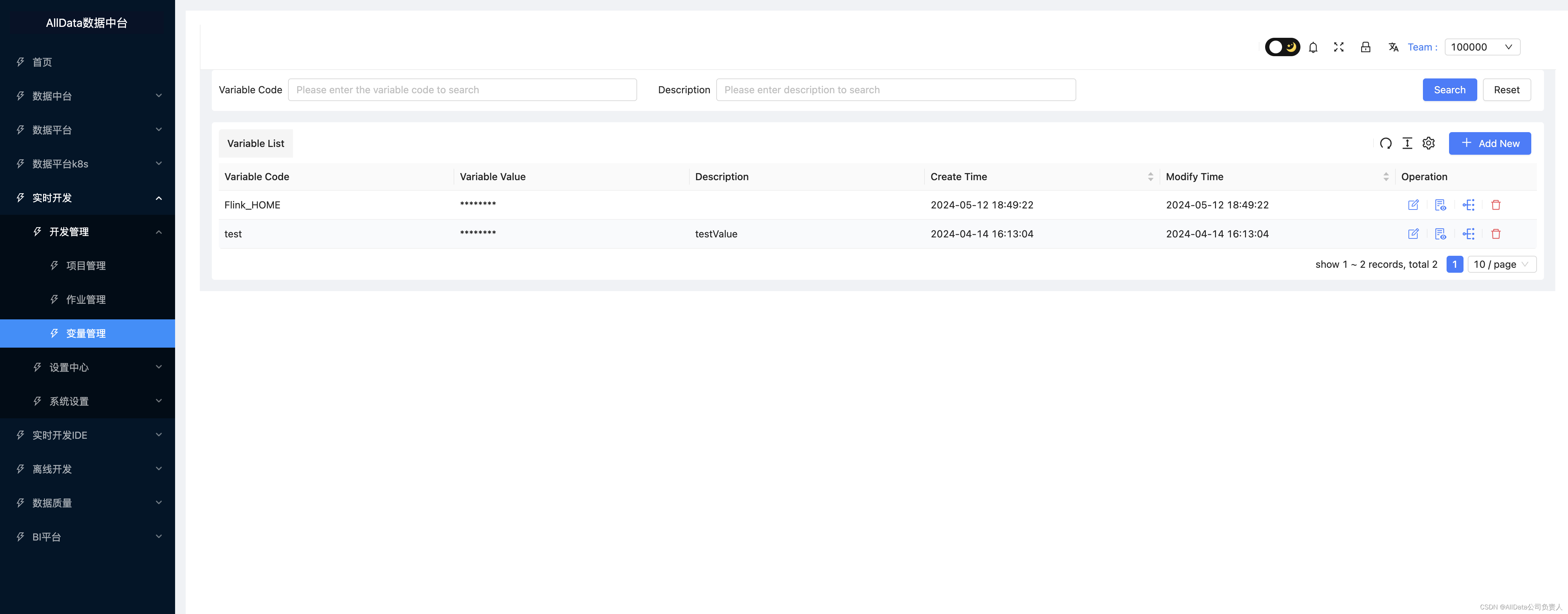Open 作业管理 in the sidebar

(x=88, y=300)
